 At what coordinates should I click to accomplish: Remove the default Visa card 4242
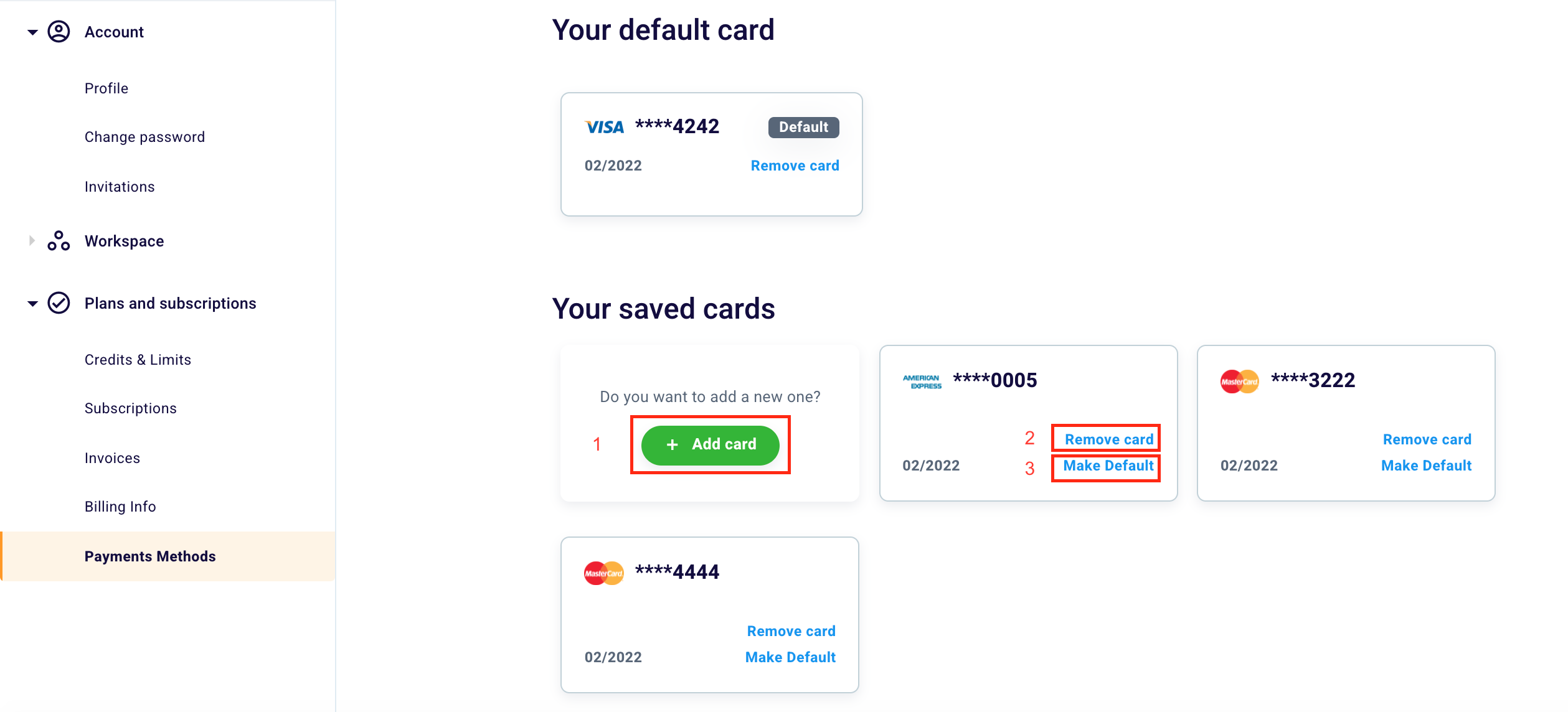coord(795,166)
